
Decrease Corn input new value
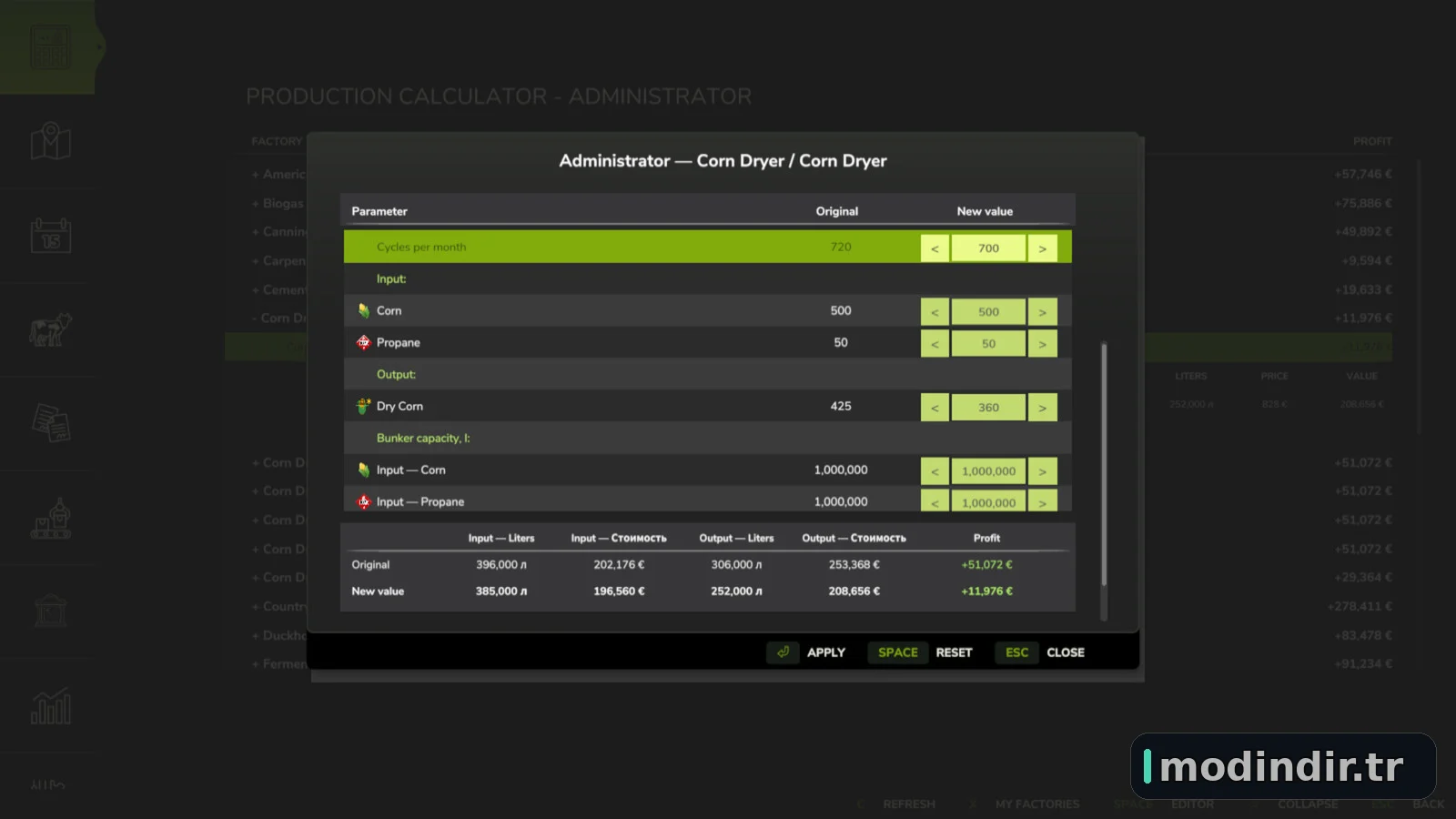(935, 311)
